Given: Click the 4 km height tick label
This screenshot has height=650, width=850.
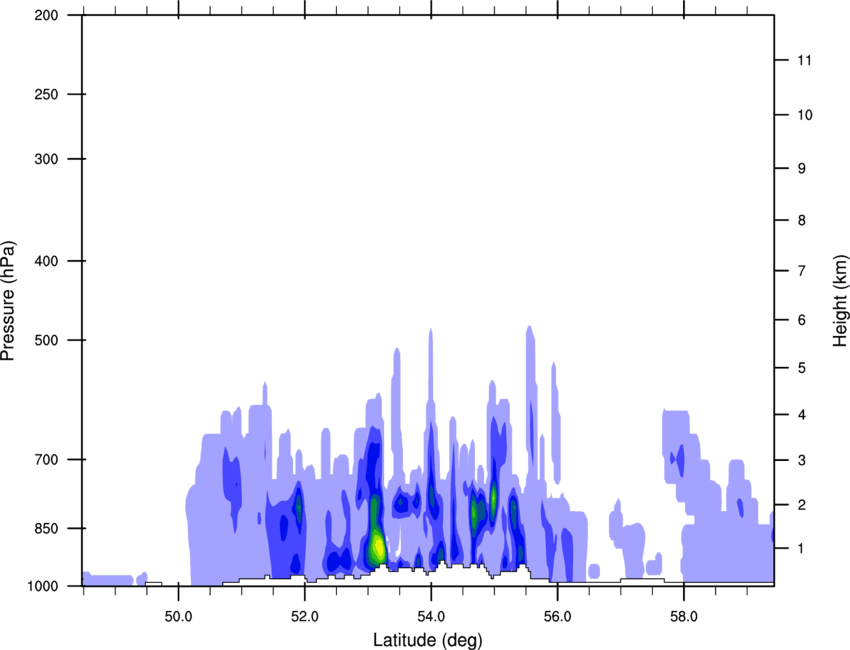Looking at the screenshot, I should [802, 415].
